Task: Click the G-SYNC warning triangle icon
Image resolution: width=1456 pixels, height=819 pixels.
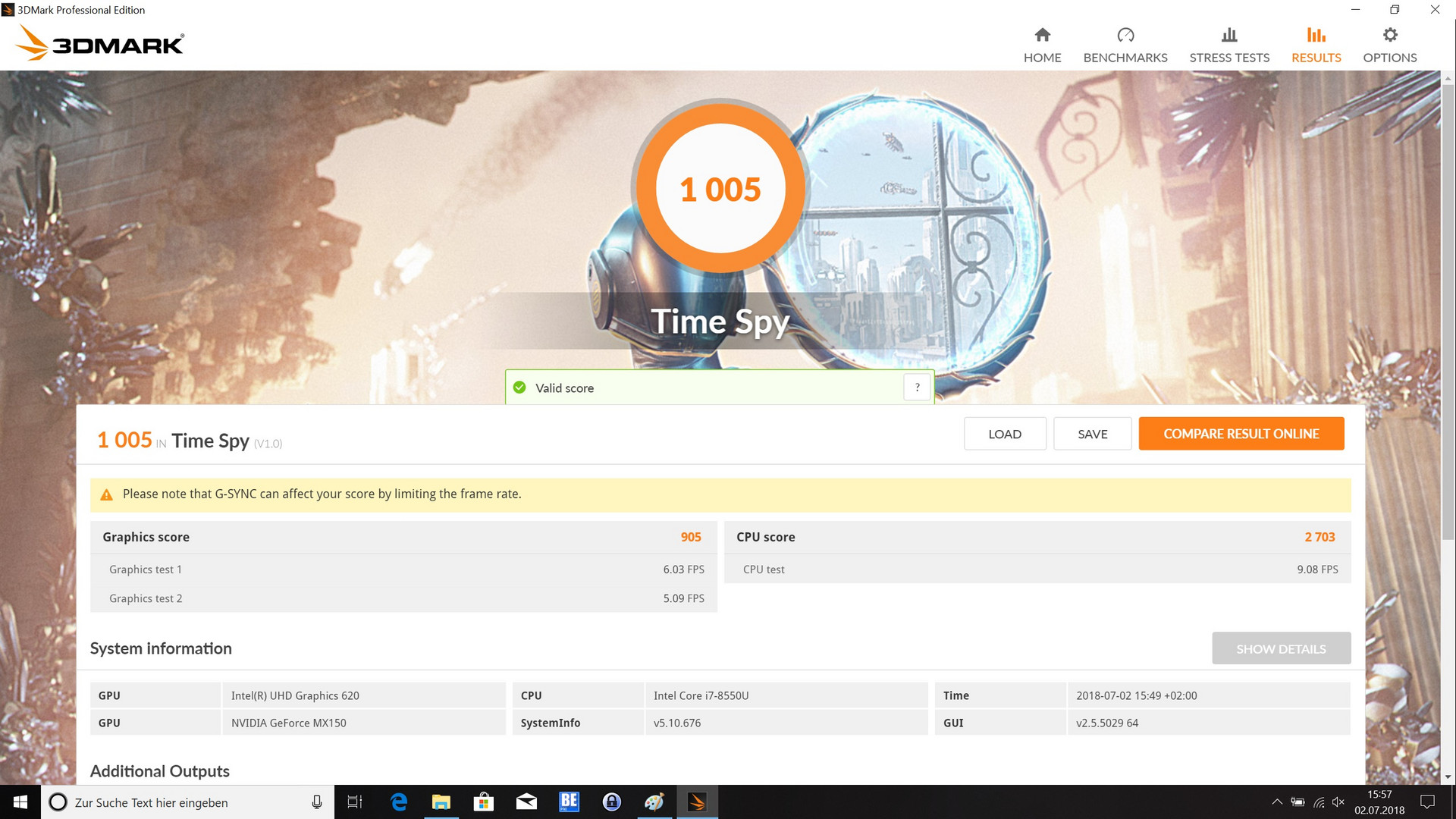Action: 106,494
